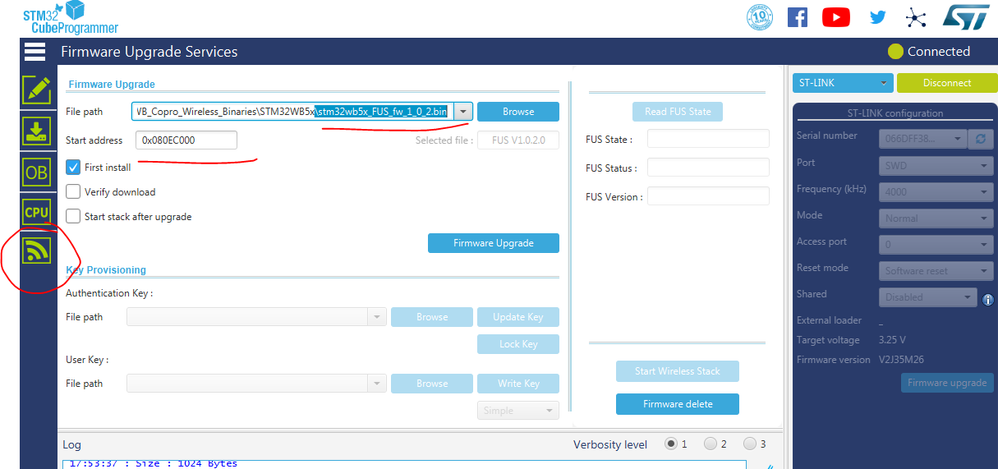
Task: Browse for the User Key file
Action: (x=432, y=384)
